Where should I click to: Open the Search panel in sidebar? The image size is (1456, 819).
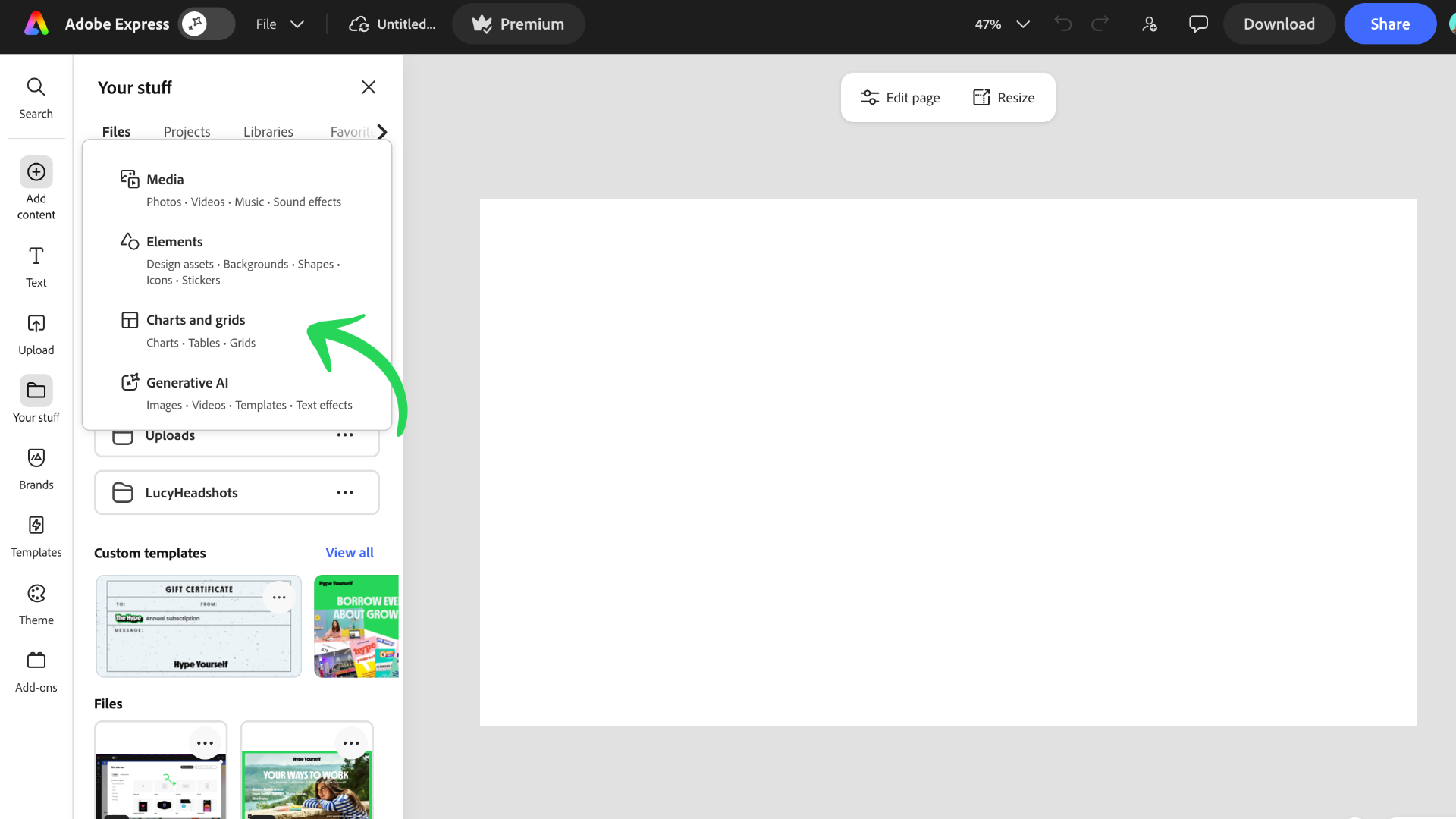(36, 97)
